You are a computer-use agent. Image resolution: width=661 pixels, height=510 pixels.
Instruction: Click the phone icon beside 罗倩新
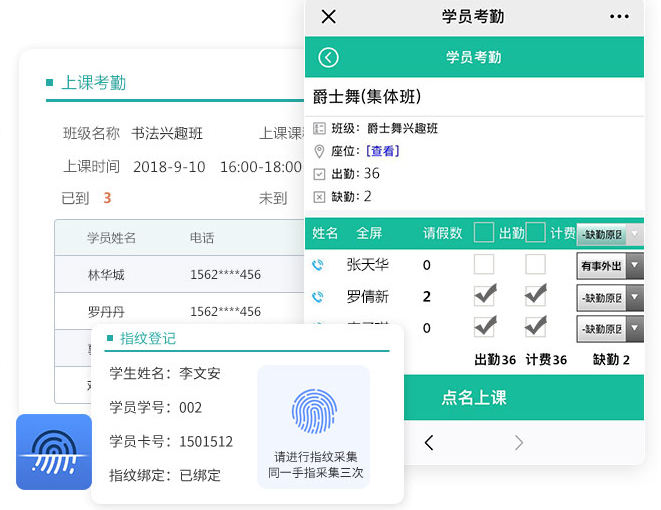pyautogui.click(x=318, y=297)
